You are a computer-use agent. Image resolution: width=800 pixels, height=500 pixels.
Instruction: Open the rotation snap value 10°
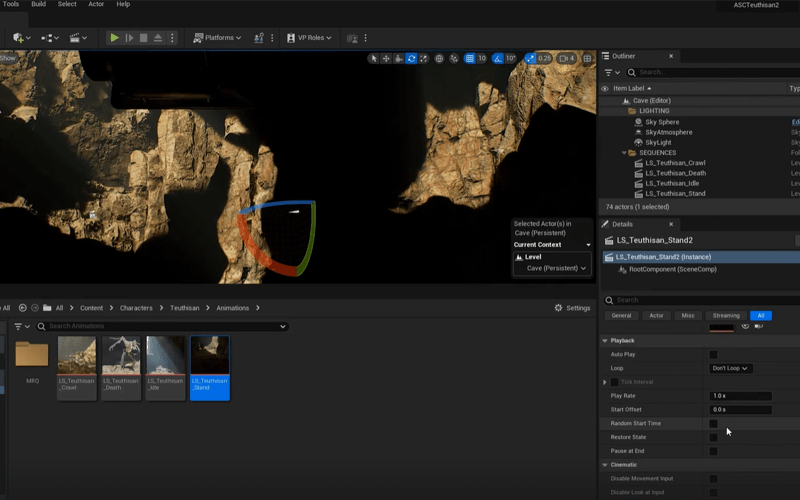coord(511,59)
